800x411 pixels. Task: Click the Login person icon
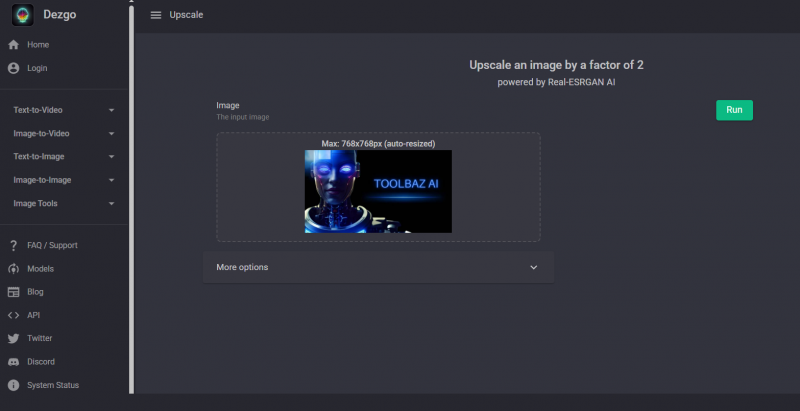point(14,68)
